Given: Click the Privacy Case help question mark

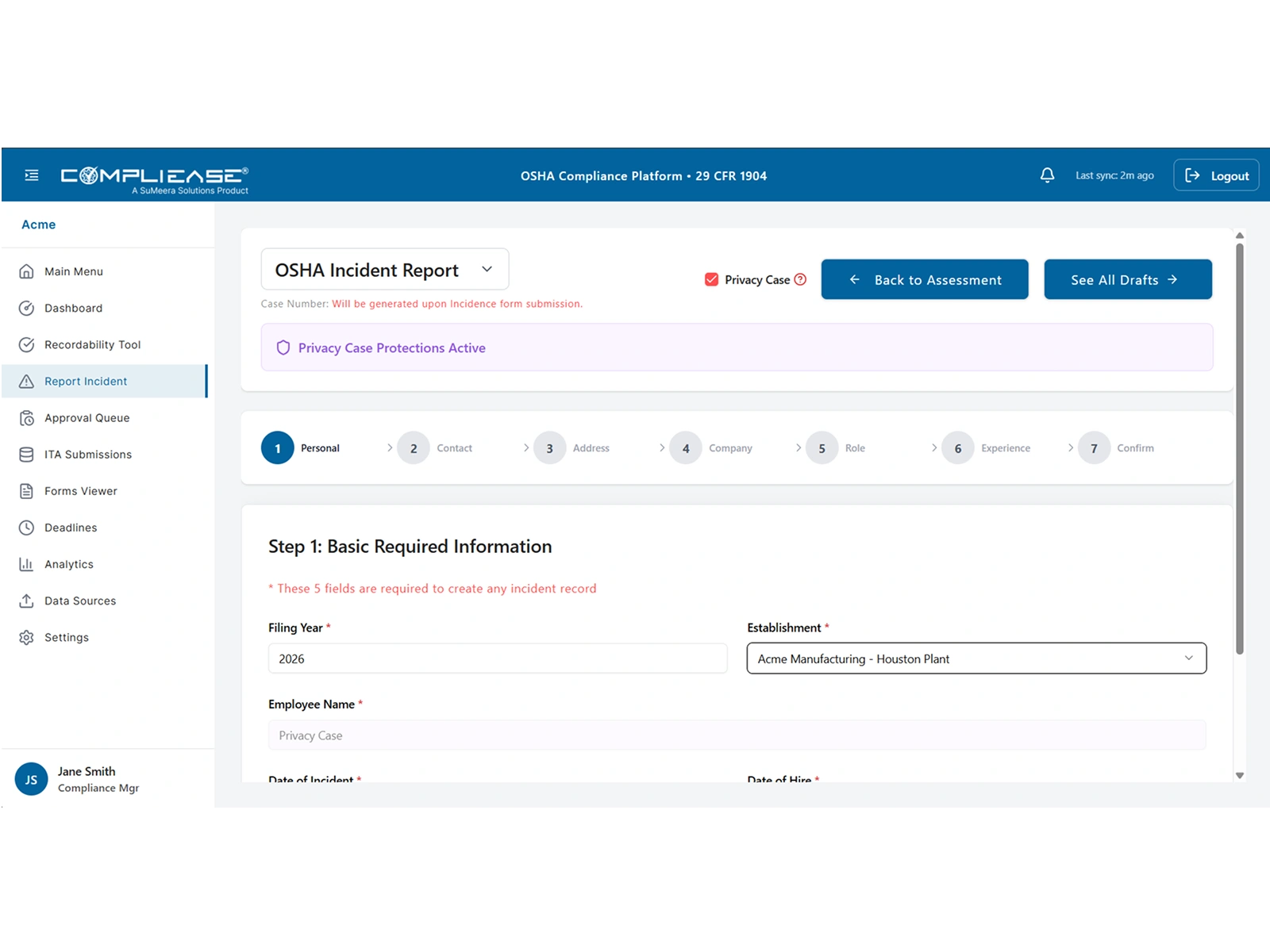Looking at the screenshot, I should (x=800, y=279).
